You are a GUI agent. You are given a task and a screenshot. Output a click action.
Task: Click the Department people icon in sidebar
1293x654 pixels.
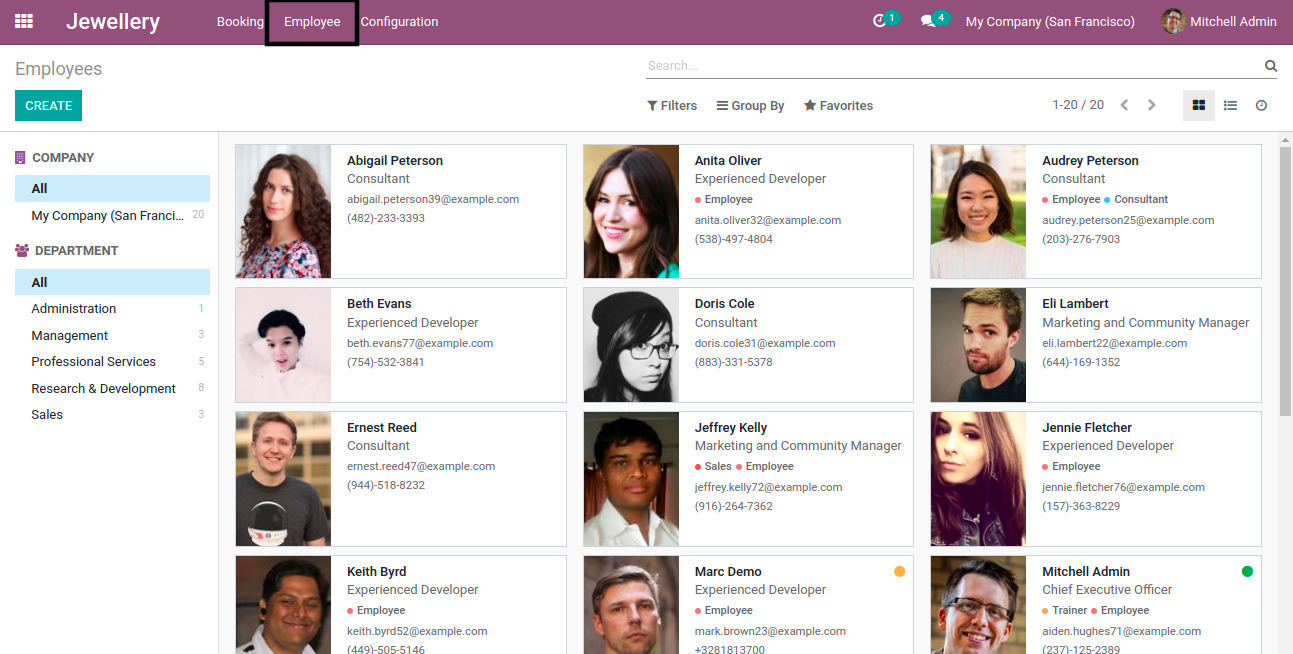[22, 251]
